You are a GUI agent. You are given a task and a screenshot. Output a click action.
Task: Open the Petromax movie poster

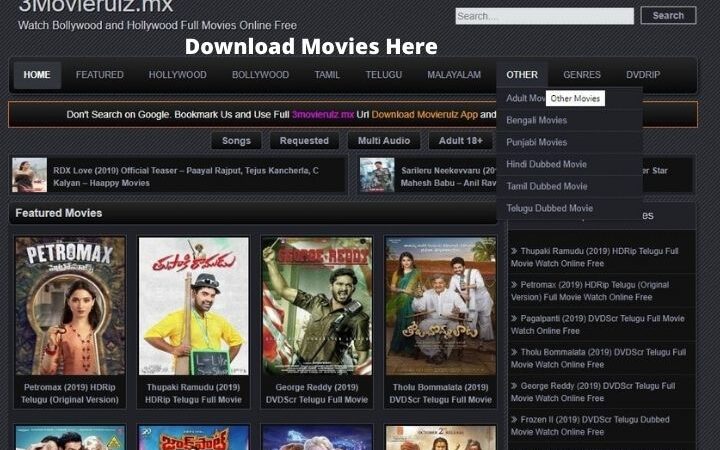click(70, 306)
